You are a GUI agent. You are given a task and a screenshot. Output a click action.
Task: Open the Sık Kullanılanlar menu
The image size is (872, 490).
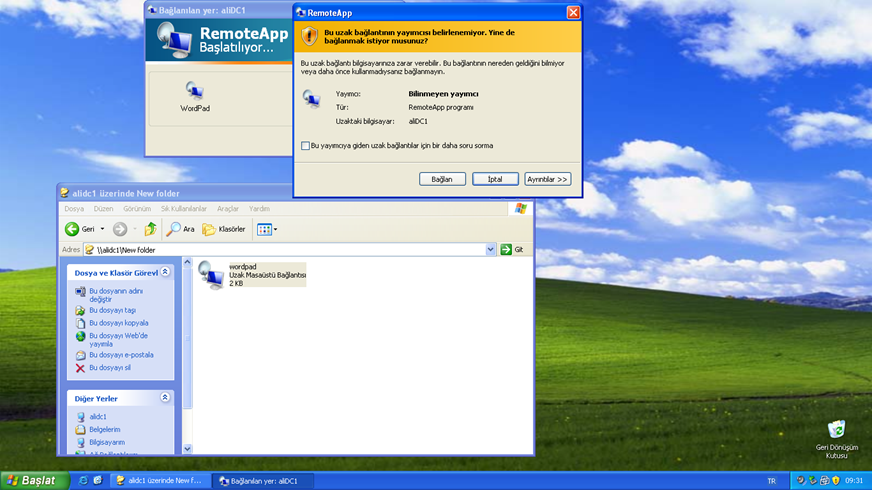point(184,209)
